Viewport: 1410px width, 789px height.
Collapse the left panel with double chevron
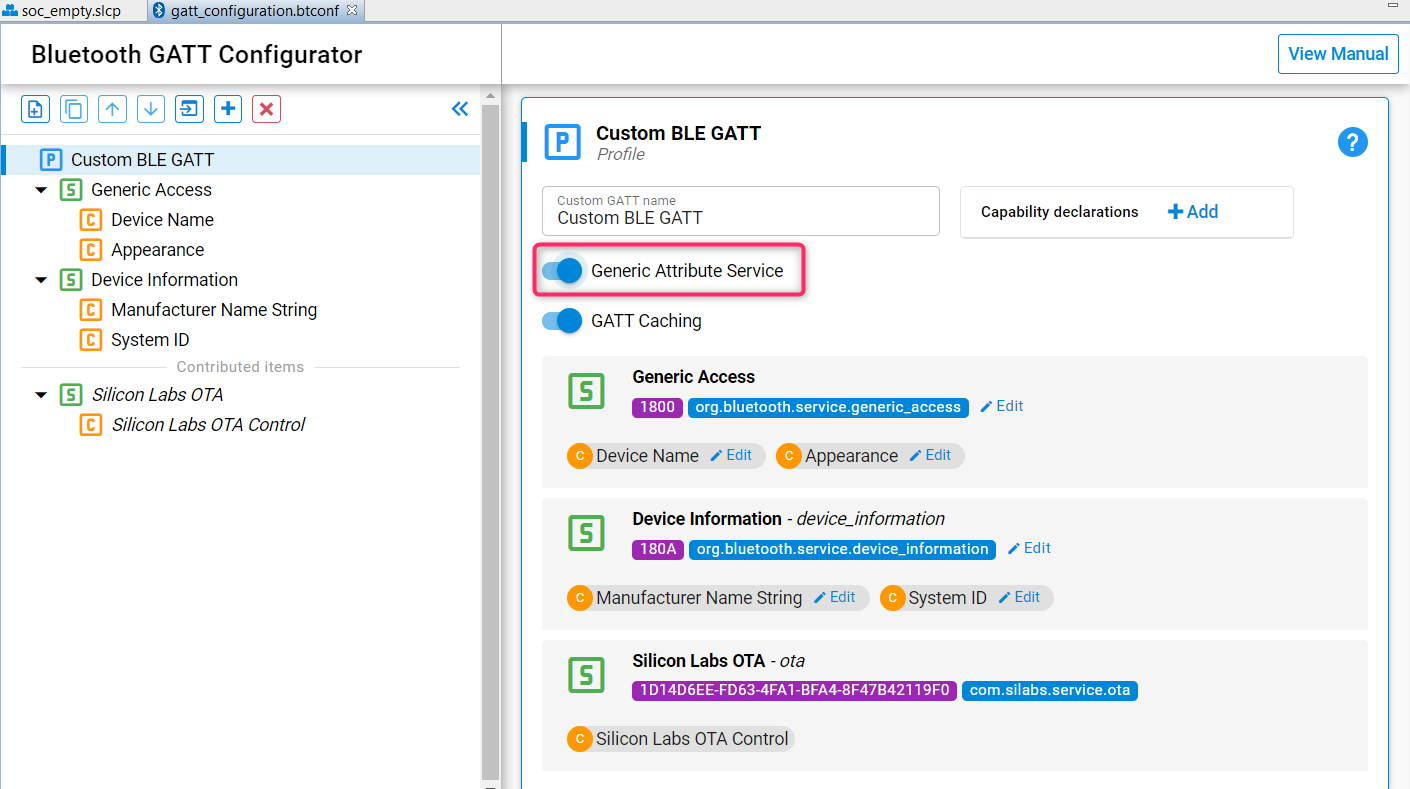(460, 109)
